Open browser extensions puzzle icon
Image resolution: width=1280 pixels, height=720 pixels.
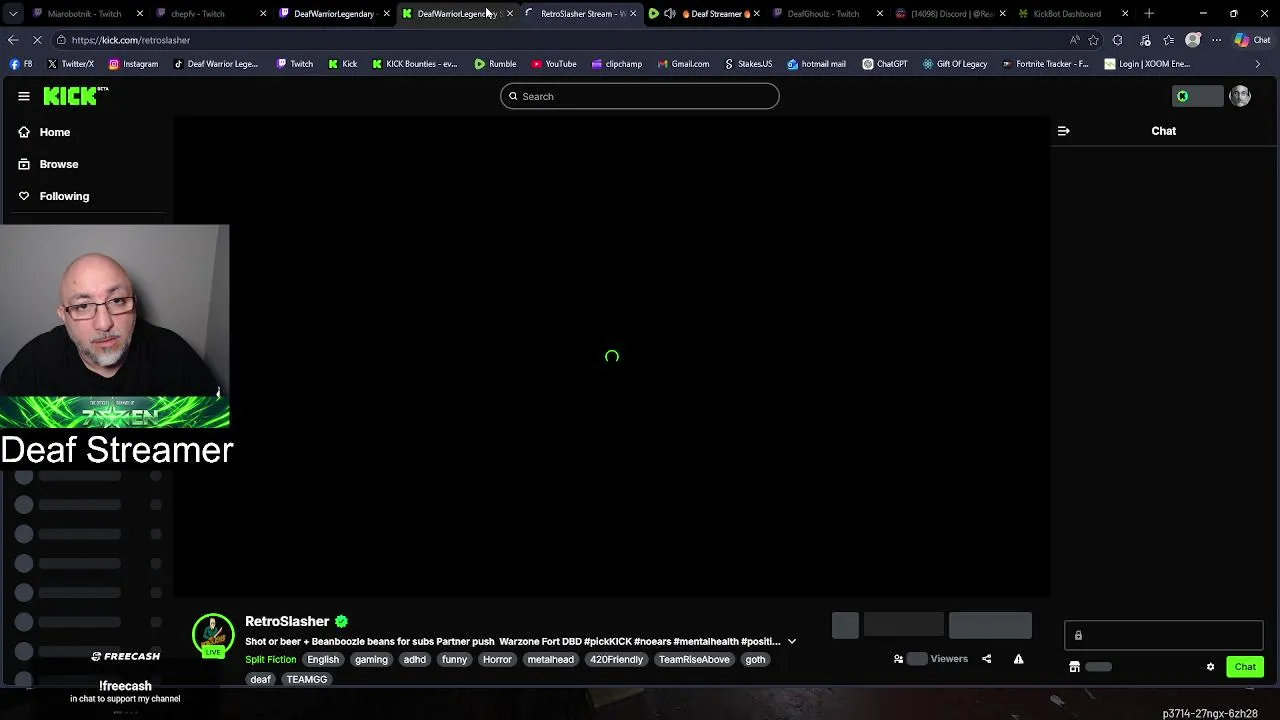click(x=1118, y=40)
